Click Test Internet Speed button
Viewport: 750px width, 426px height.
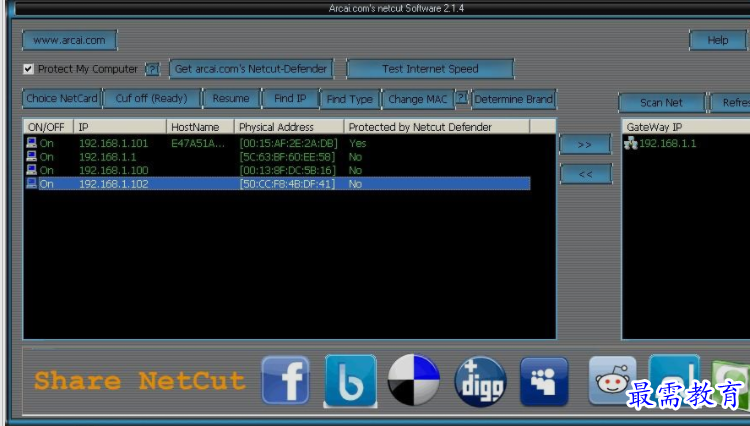point(430,69)
